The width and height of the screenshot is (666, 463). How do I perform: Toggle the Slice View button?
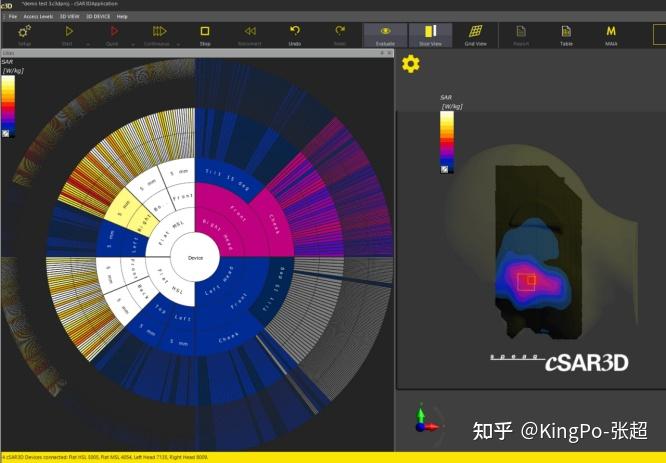tap(430, 34)
